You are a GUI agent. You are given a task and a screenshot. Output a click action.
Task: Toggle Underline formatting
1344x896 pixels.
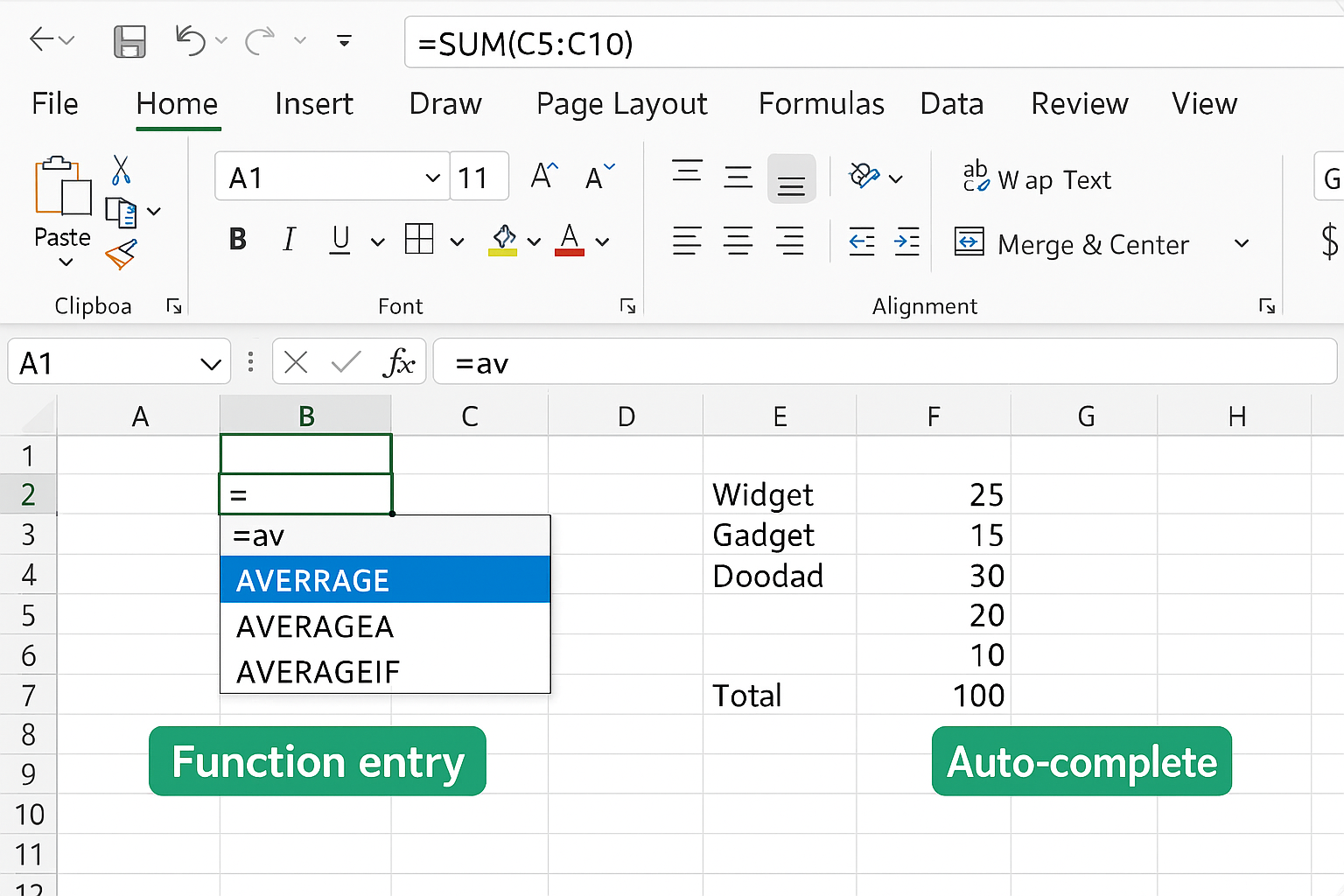[x=340, y=239]
